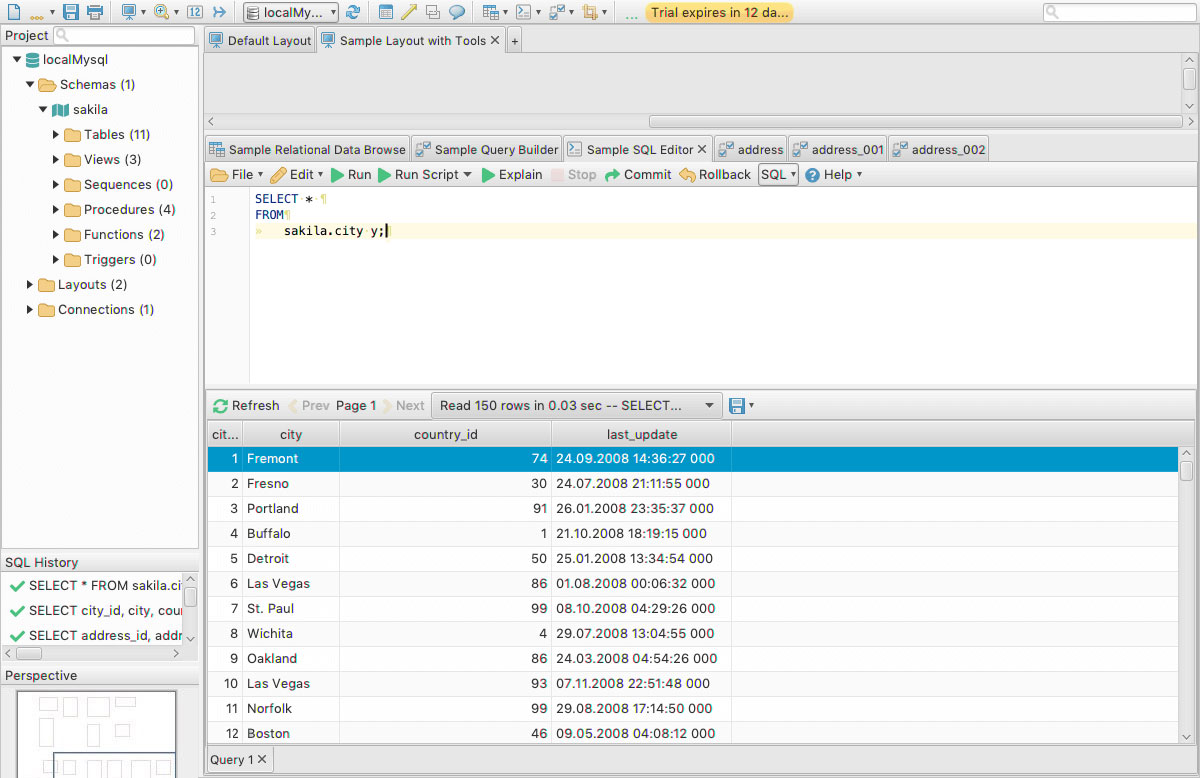Viewport: 1200px width, 778px height.
Task: Click the last_update column header
Action: coord(642,435)
